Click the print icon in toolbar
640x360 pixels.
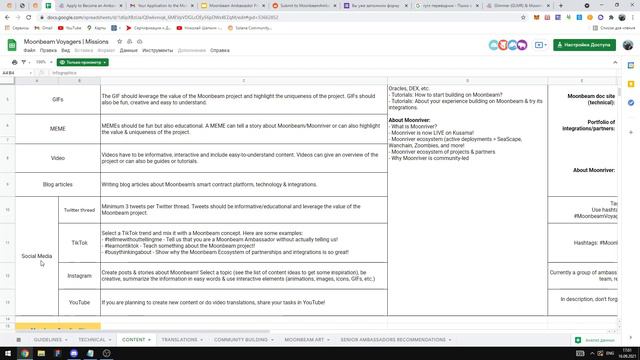(15, 62)
